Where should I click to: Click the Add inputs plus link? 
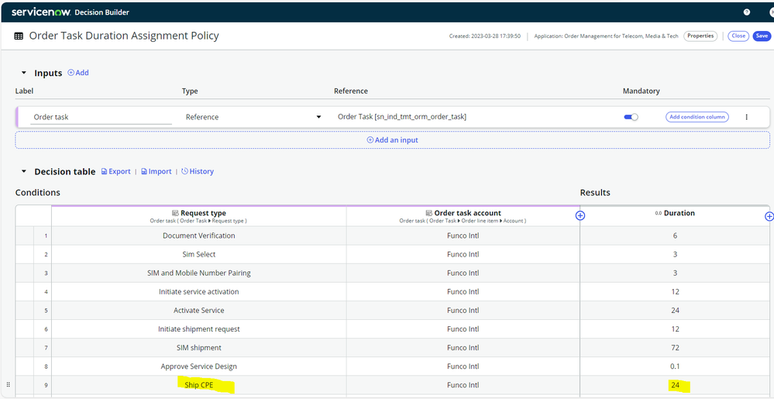(78, 73)
